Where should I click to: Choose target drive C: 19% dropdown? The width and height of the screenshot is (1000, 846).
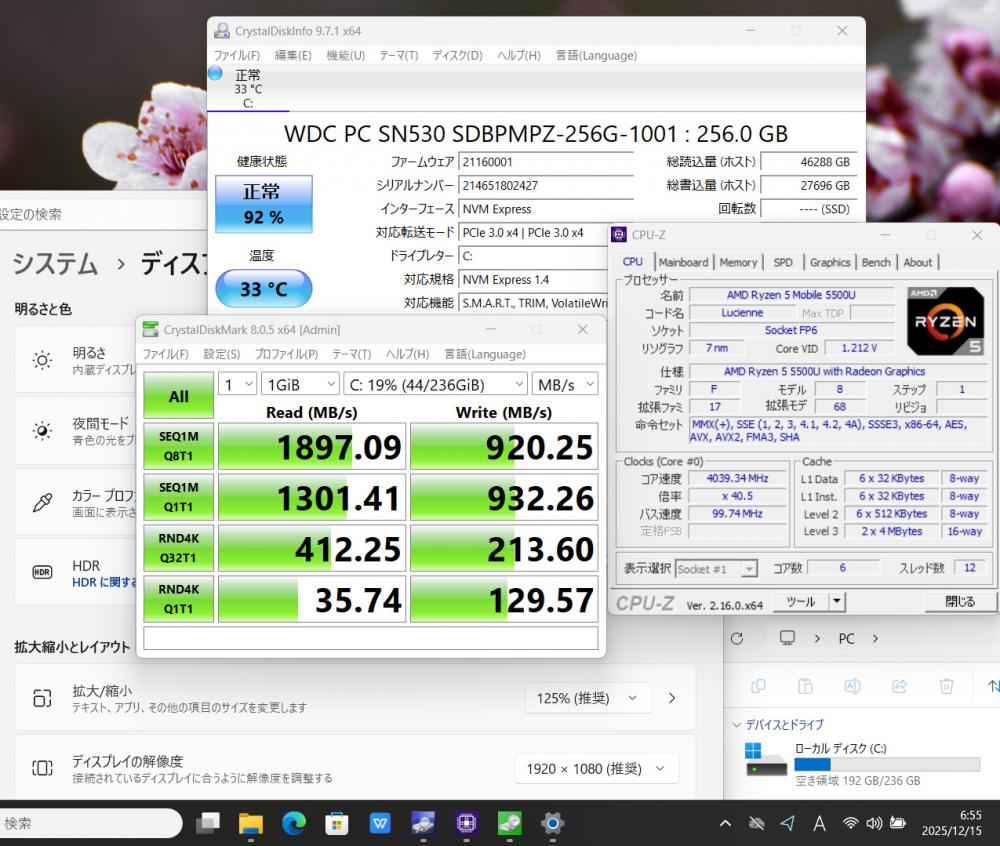coord(436,384)
